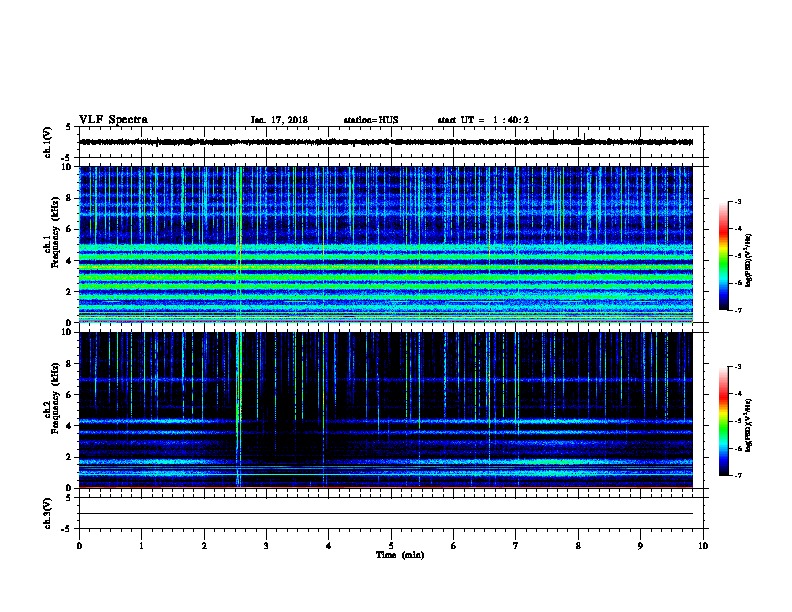Click the time axis tick label "7"
The width and height of the screenshot is (792, 612).
coord(516,546)
